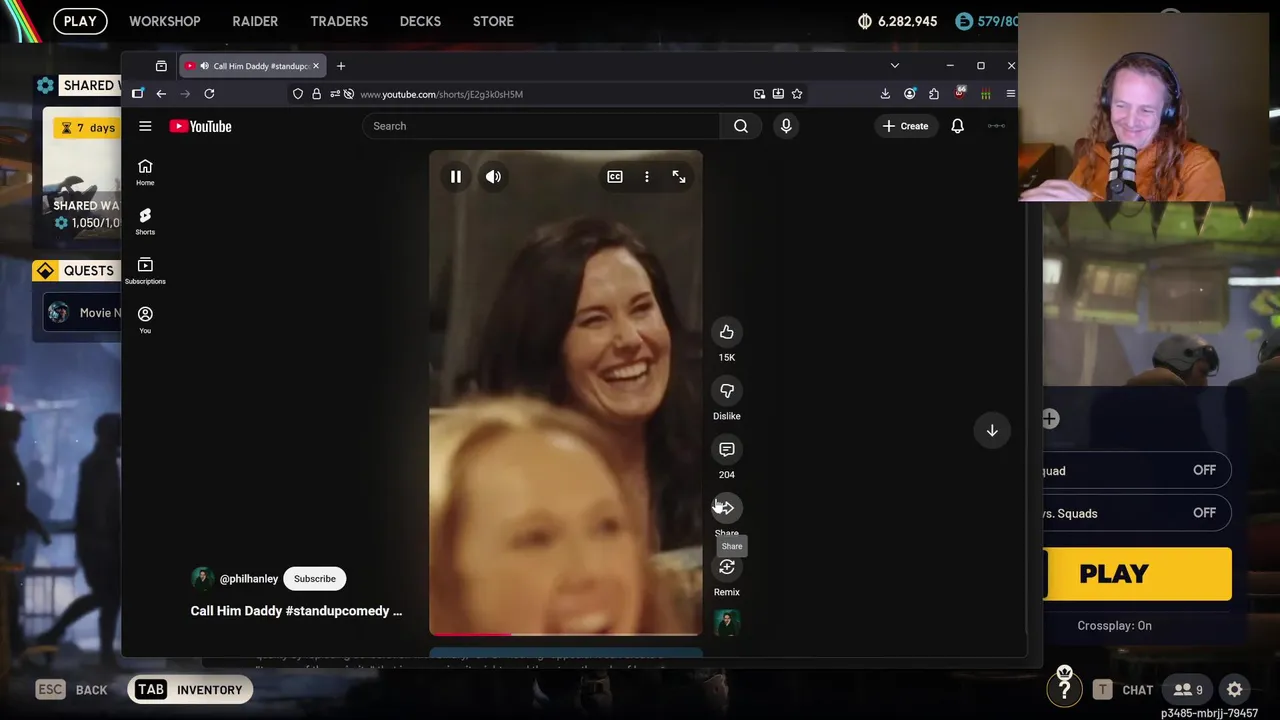Open the TRADERS tab in game
The width and height of the screenshot is (1280, 720).
[x=339, y=21]
